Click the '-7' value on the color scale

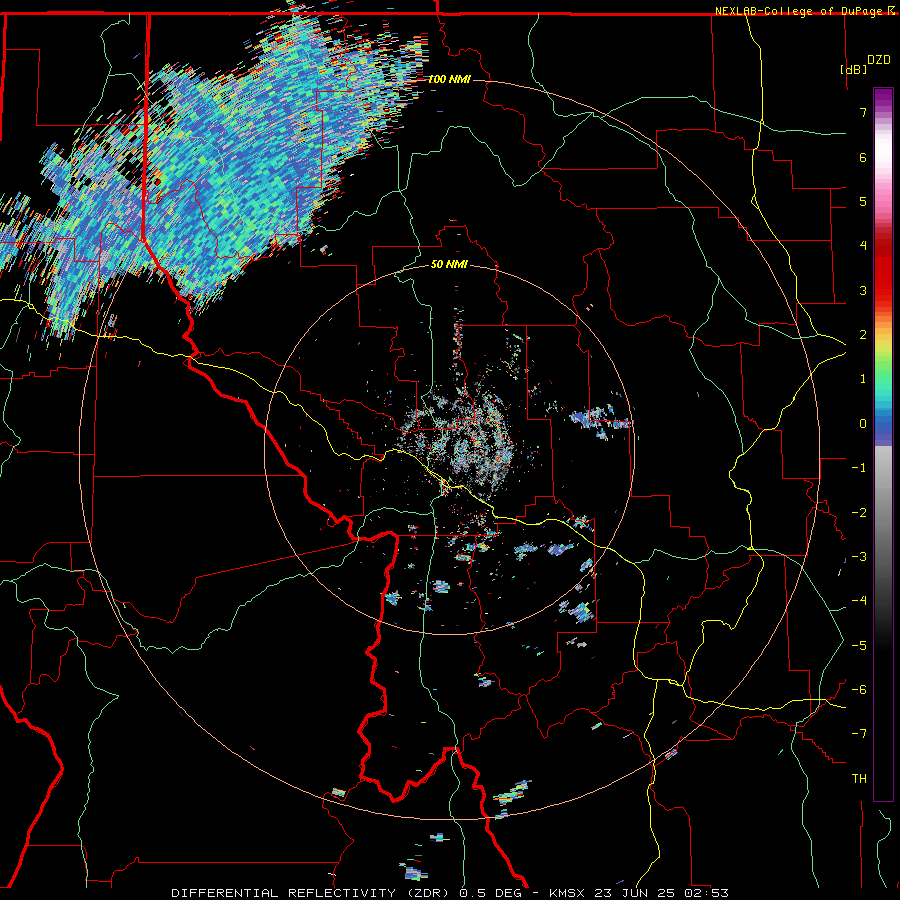tap(859, 734)
